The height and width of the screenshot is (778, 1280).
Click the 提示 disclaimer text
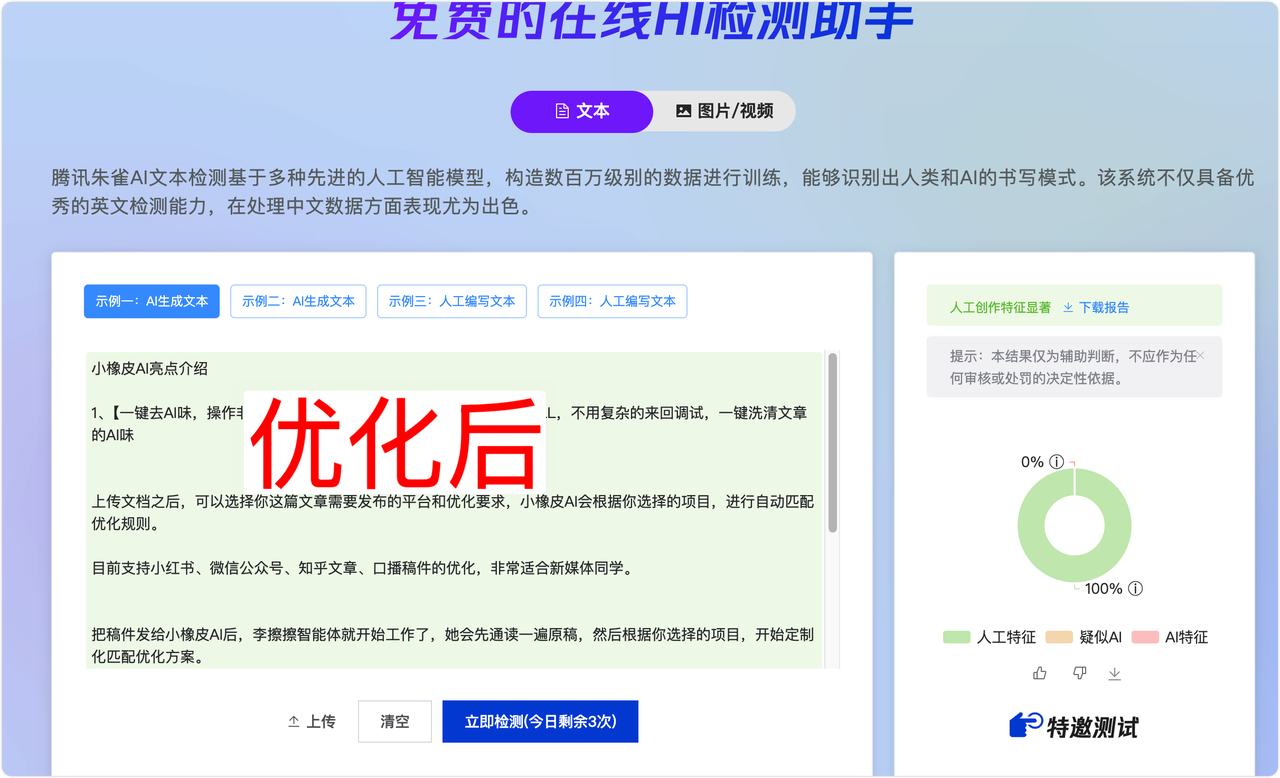tap(1073, 367)
